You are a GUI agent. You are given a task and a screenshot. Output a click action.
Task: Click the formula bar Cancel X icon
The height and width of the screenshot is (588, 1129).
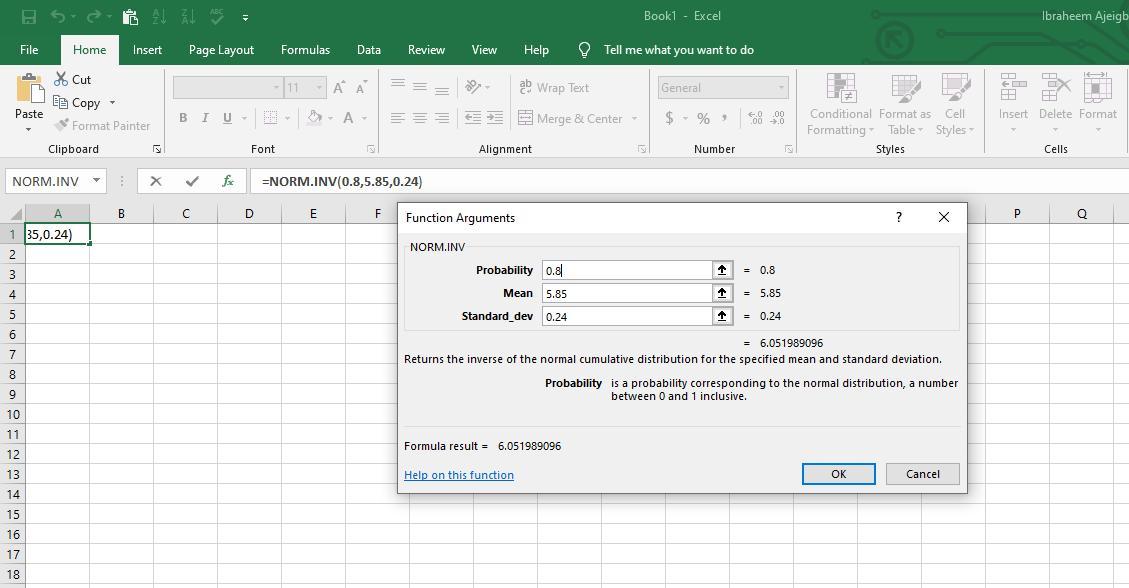coord(155,181)
